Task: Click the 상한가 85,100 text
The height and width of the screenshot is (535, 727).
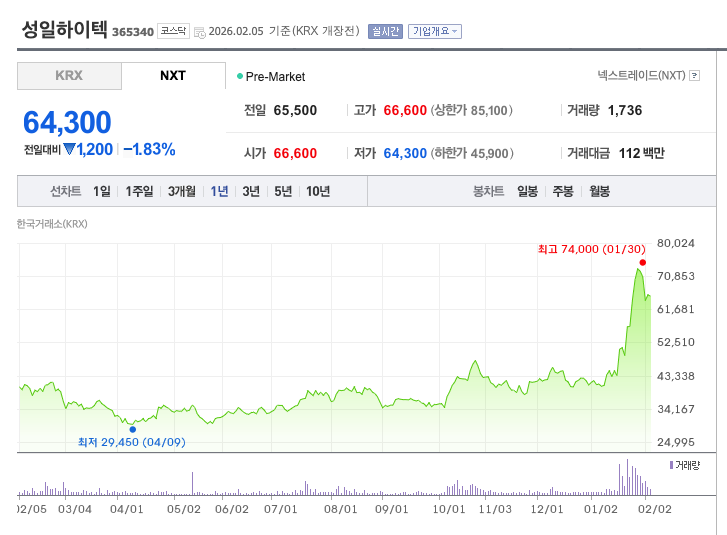Action: coord(472,110)
